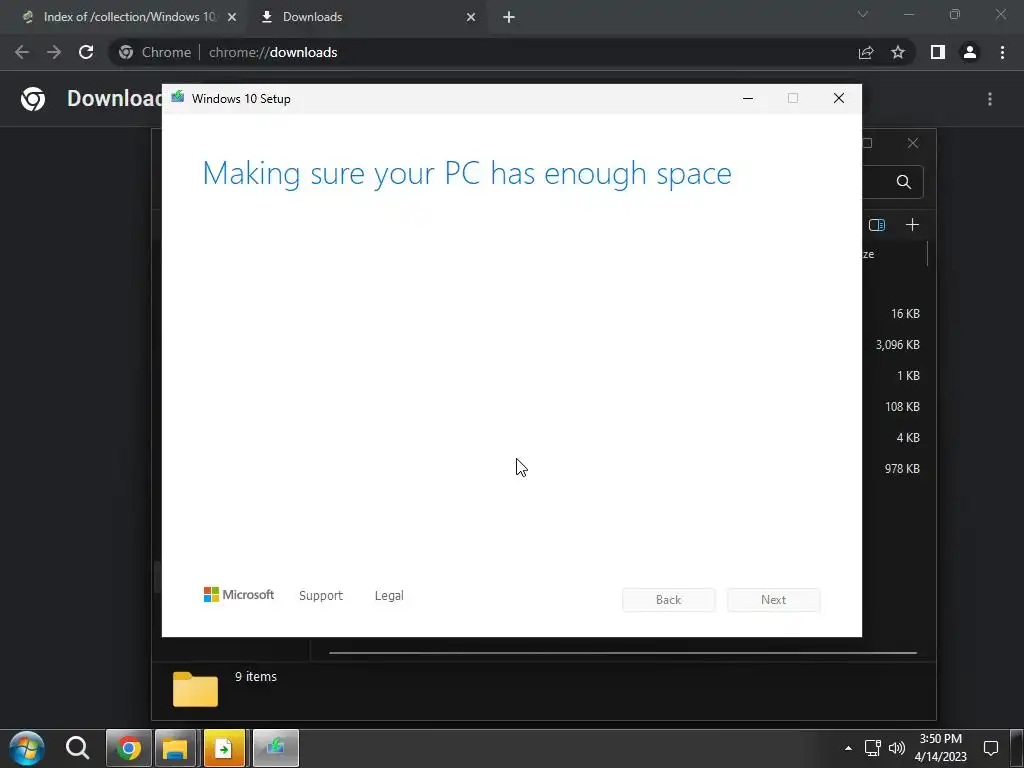Open Chrome tab search dropdown
Image resolution: width=1024 pixels, height=768 pixels.
(863, 14)
